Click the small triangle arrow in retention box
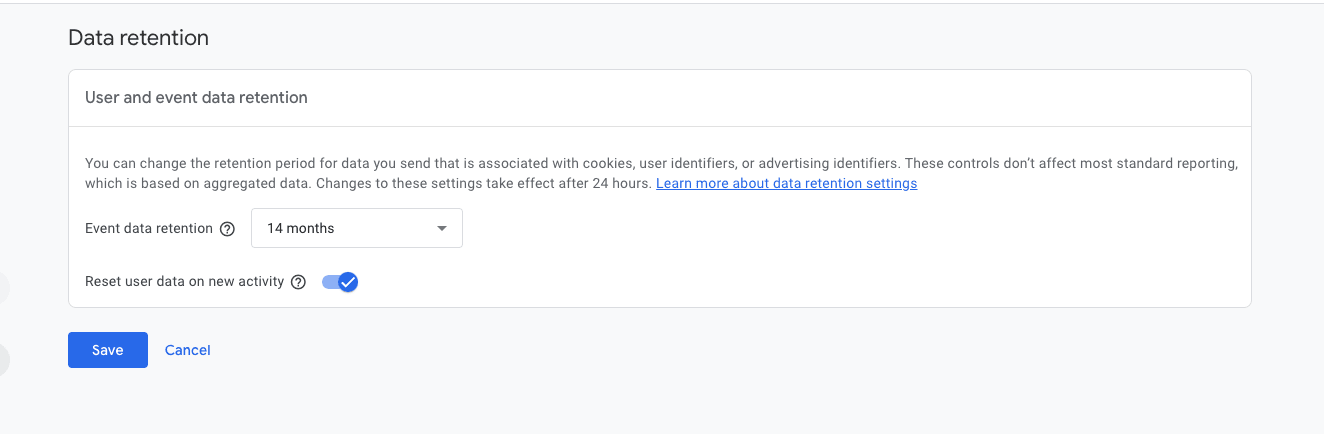This screenshot has height=434, width=1324. coord(442,229)
